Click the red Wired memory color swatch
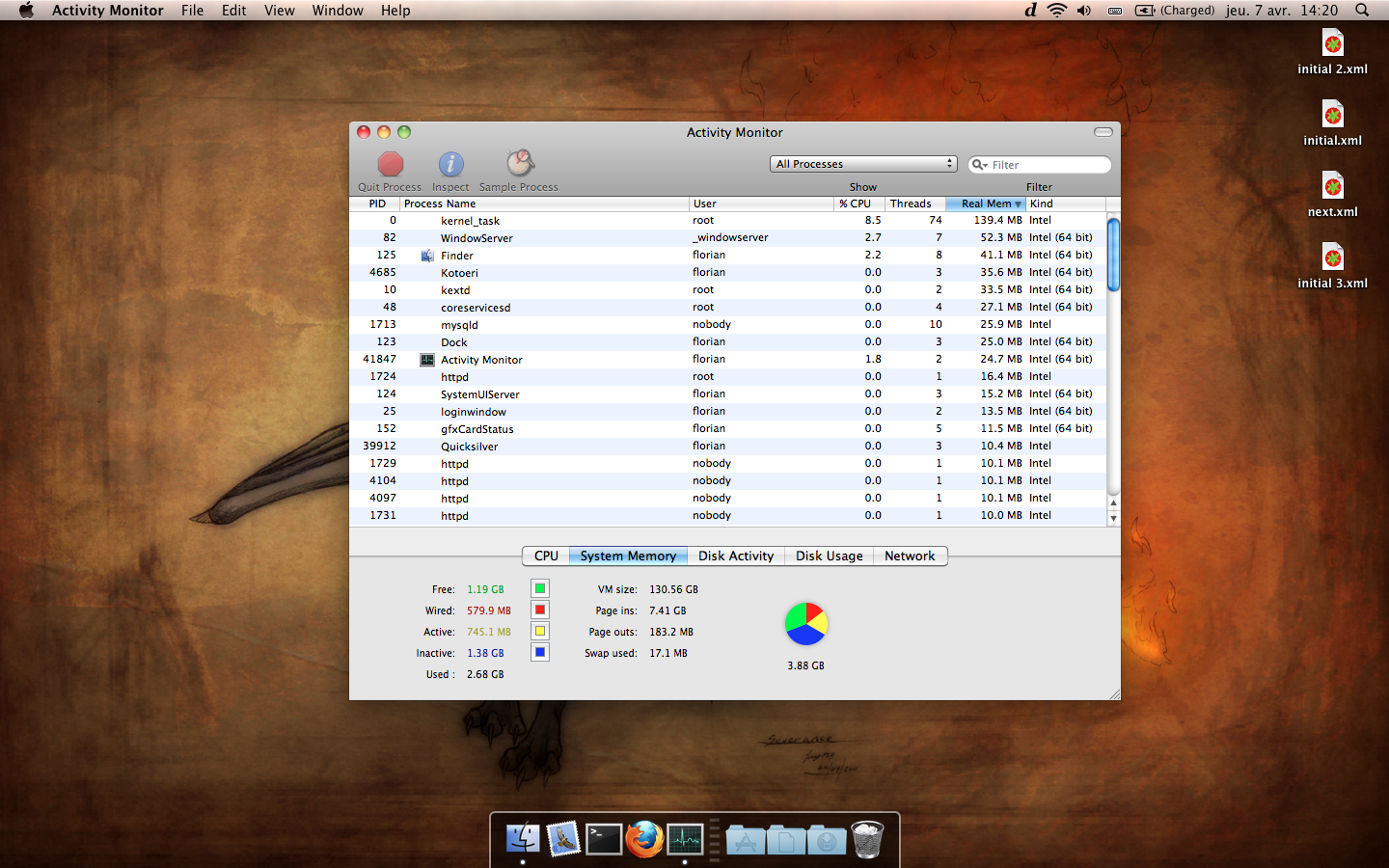The image size is (1389, 868). click(x=540, y=610)
